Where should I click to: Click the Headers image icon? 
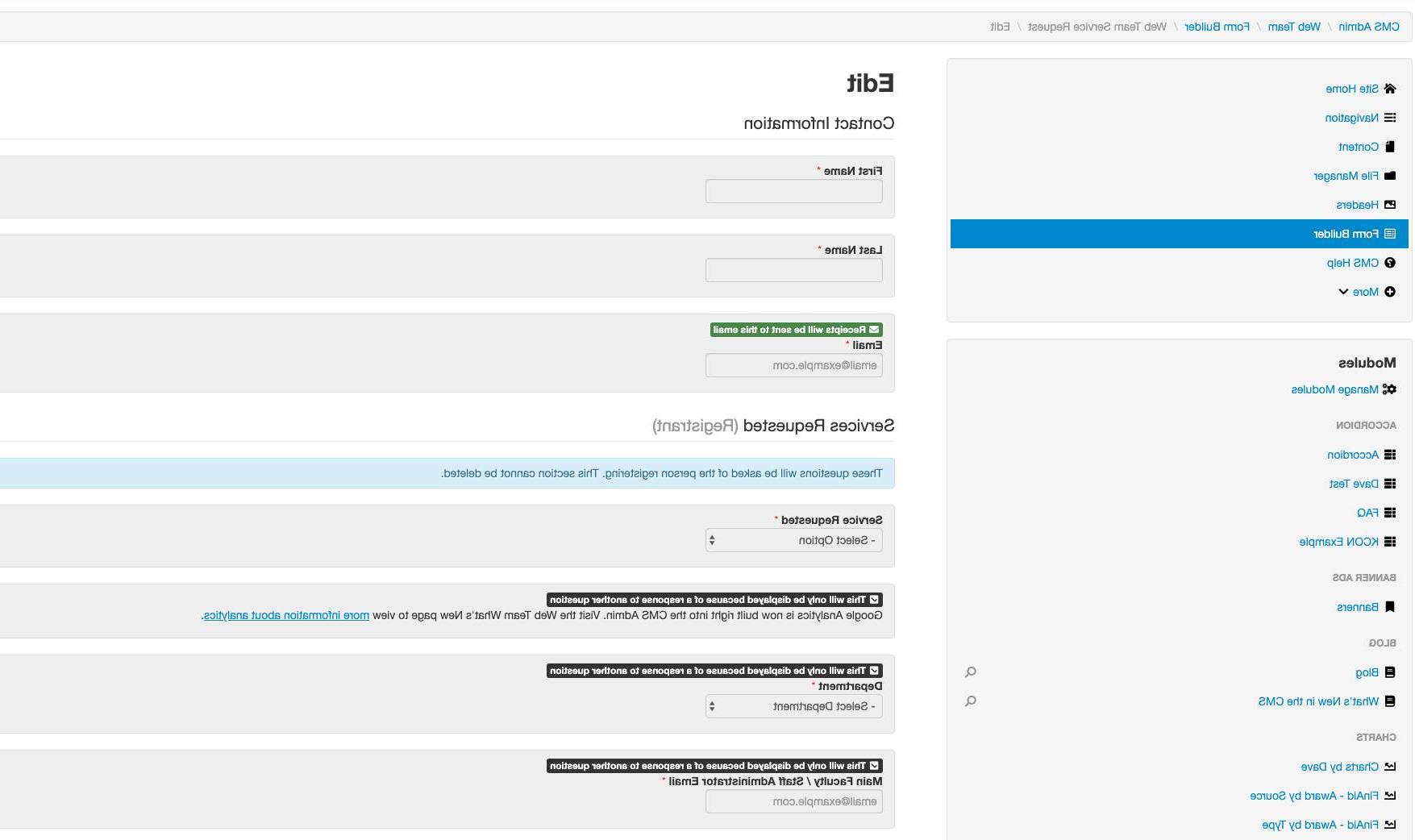coord(1390,205)
